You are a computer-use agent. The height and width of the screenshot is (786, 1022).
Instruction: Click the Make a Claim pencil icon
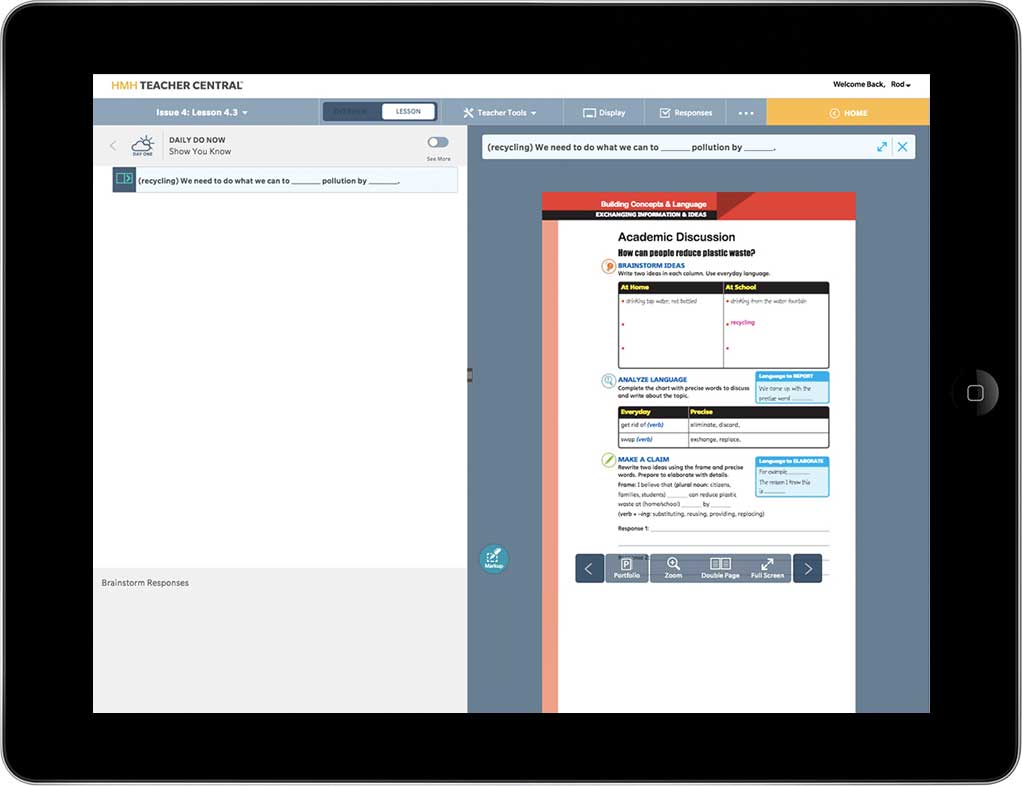click(608, 460)
